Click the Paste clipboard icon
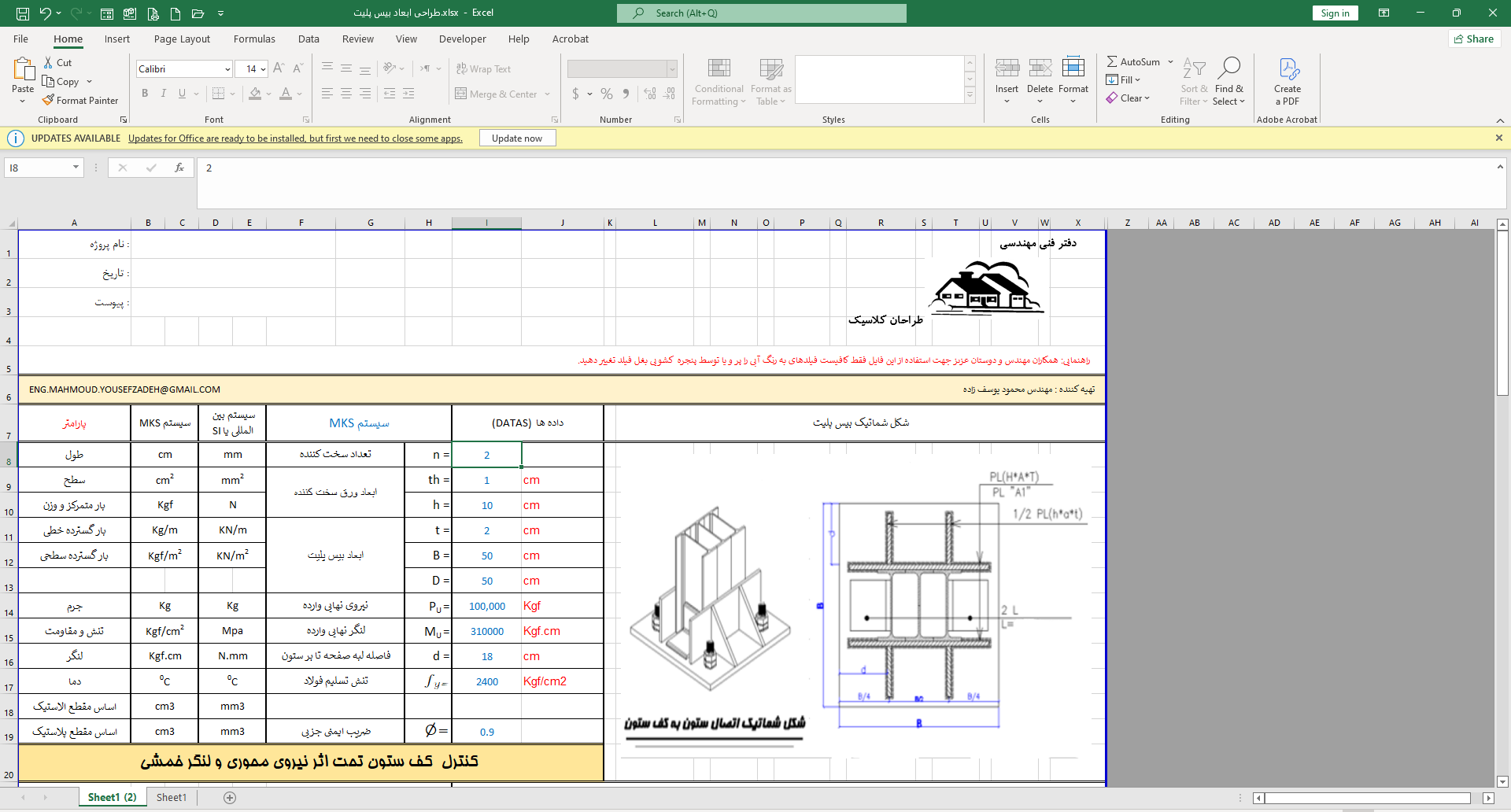This screenshot has width=1511, height=812. [x=23, y=72]
